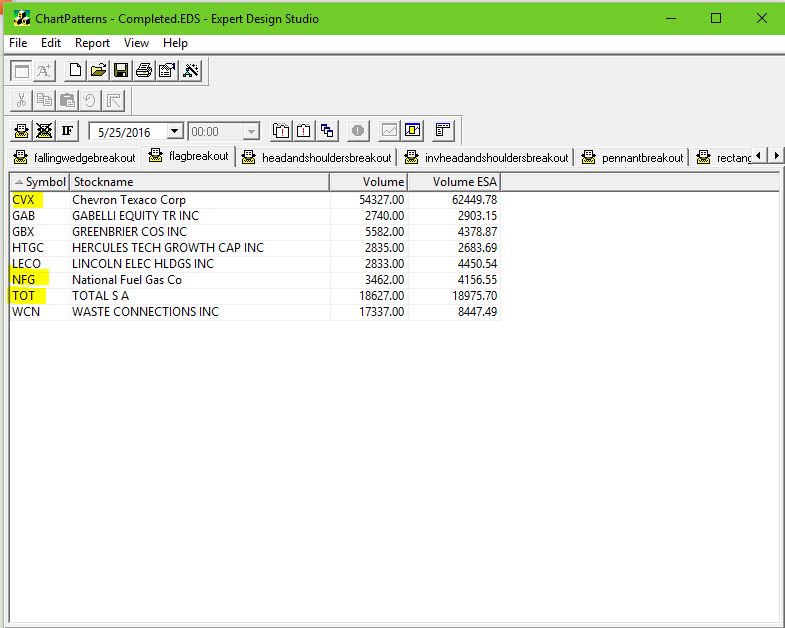785x628 pixels.
Task: Click the IF rule icon
Action: [67, 131]
